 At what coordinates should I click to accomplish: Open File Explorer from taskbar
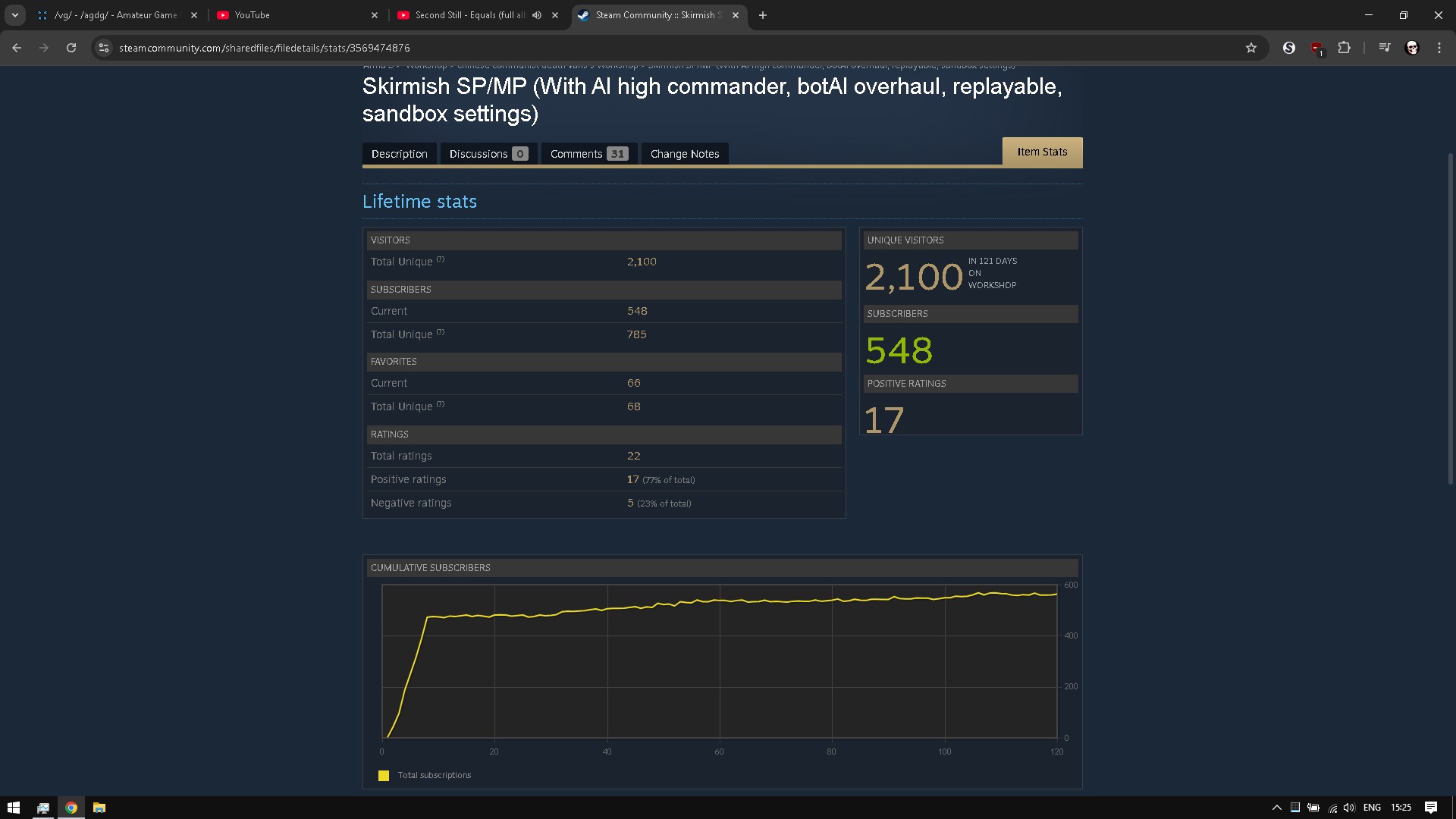[x=99, y=808]
